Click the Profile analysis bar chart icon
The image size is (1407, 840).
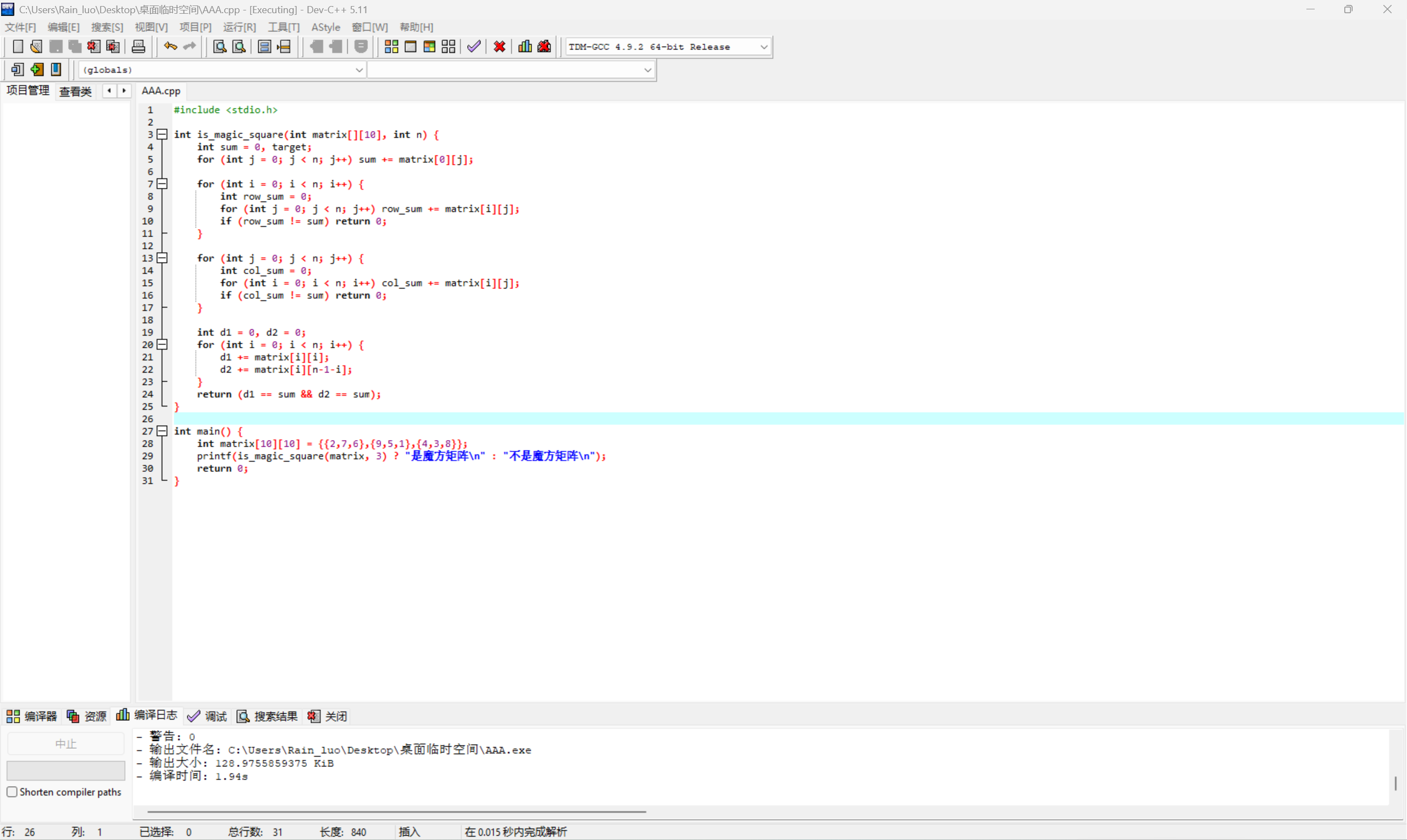pyautogui.click(x=525, y=46)
